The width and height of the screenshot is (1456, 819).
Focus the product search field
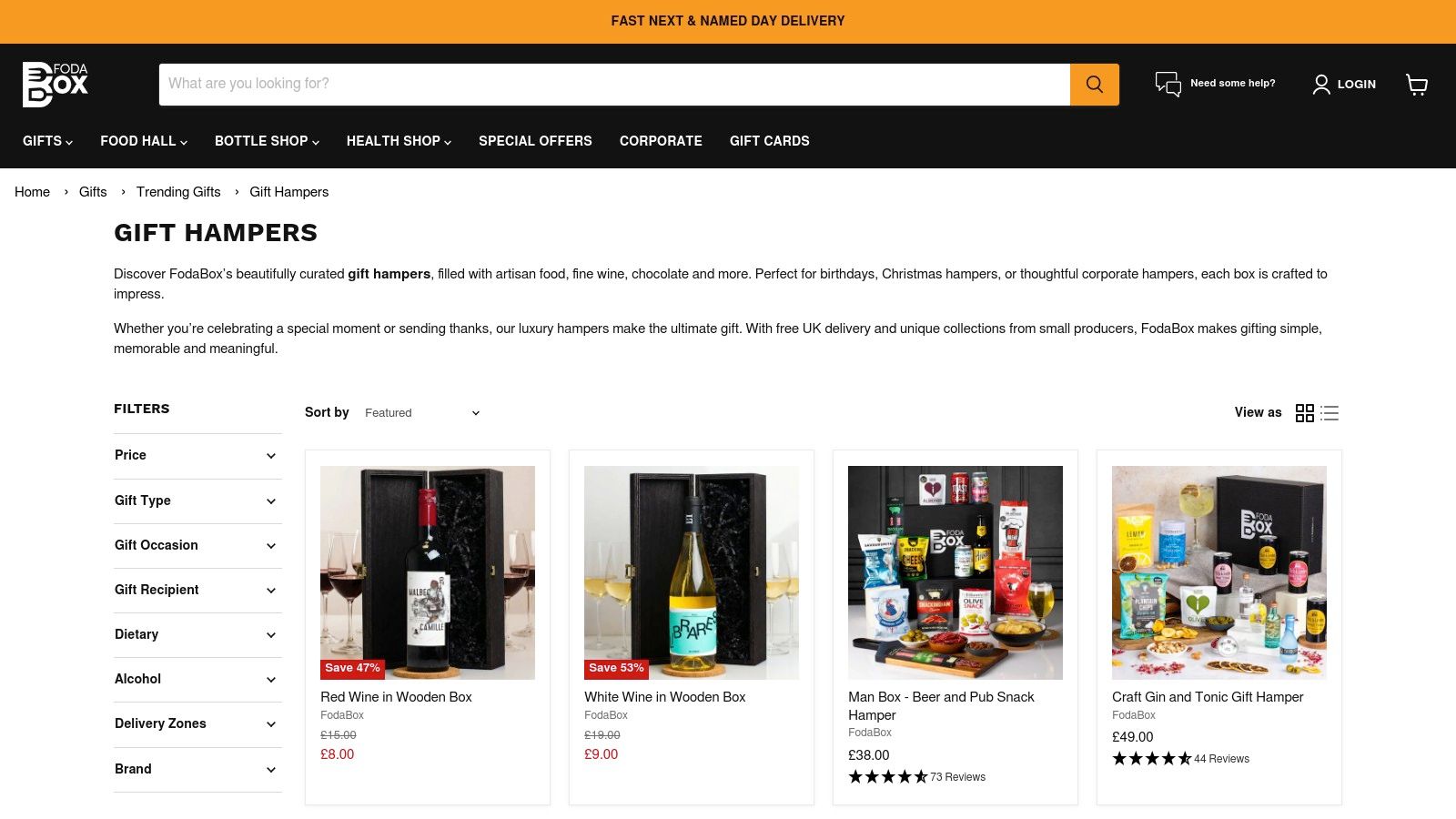tap(614, 85)
